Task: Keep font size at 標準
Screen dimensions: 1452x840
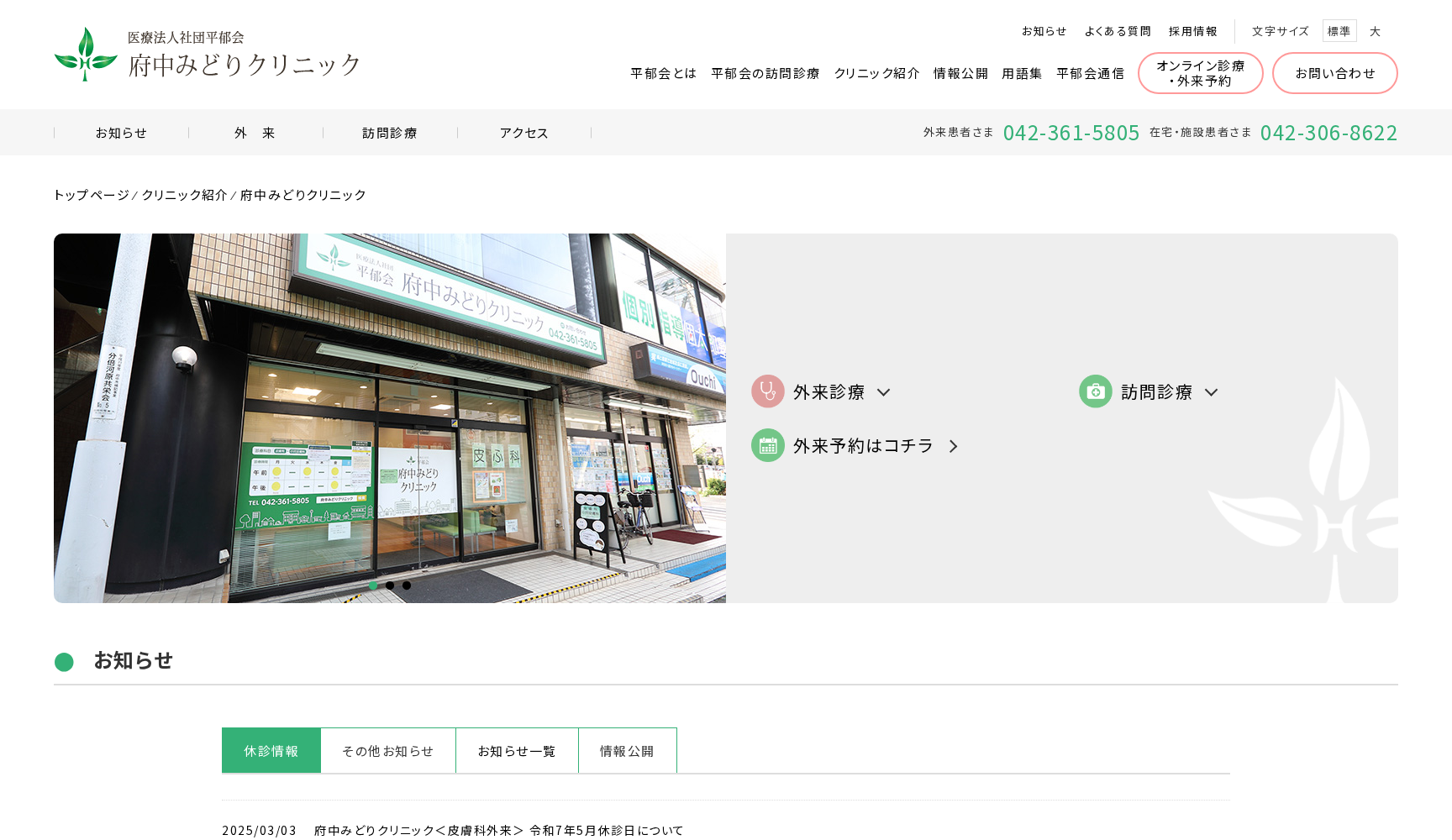Action: pyautogui.click(x=1339, y=30)
